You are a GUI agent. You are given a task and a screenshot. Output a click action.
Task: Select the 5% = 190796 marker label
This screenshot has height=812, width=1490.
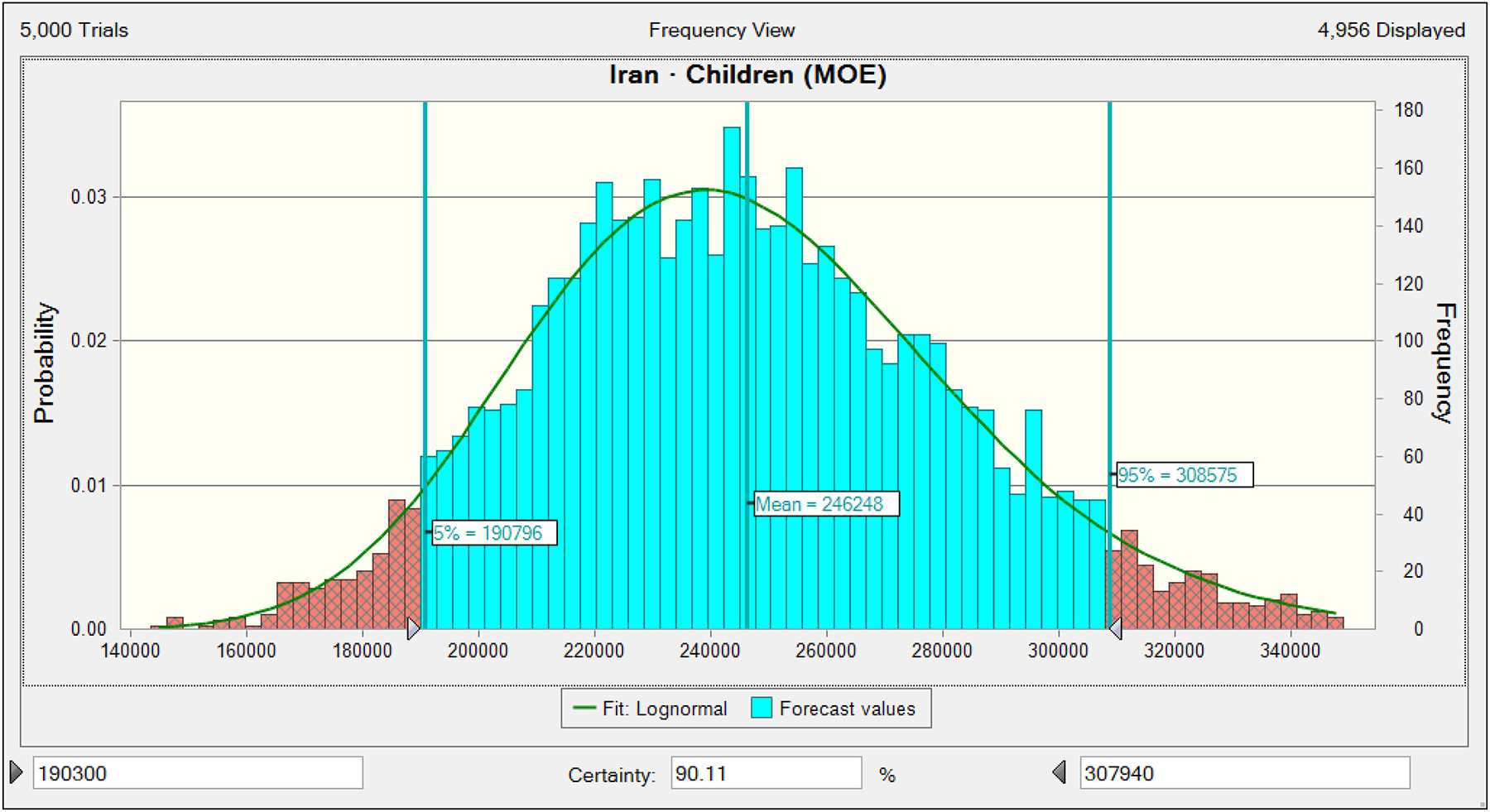pyautogui.click(x=494, y=532)
